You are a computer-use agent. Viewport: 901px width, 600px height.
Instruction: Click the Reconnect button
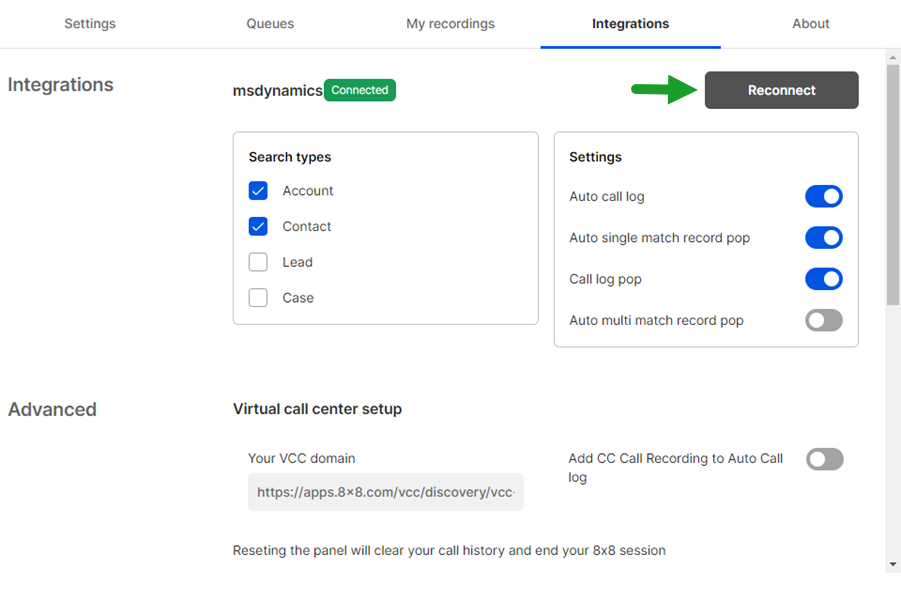(x=781, y=90)
